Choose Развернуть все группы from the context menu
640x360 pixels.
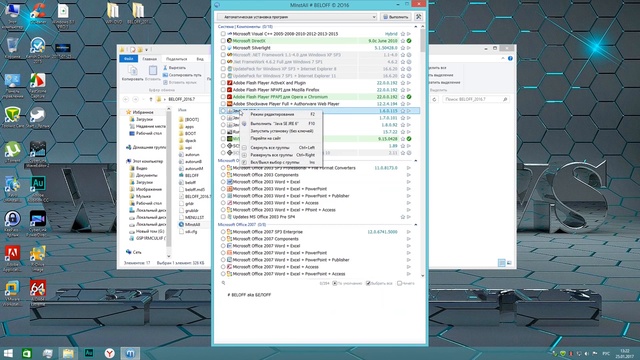pos(281,155)
